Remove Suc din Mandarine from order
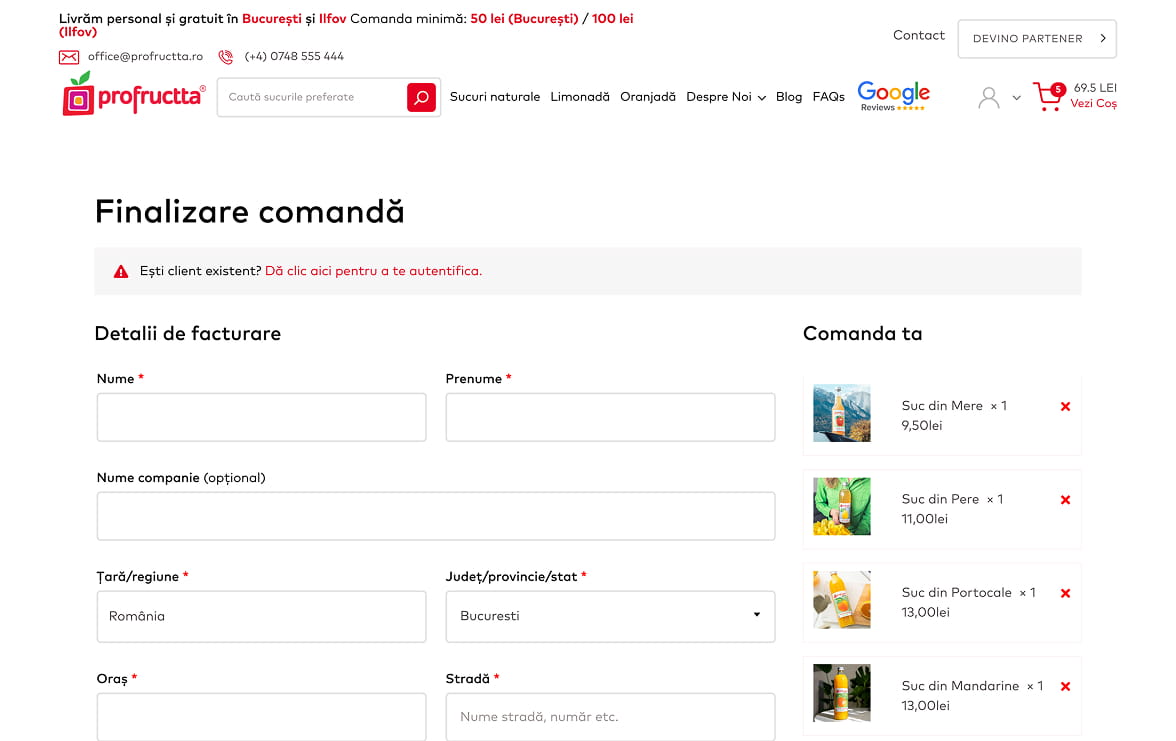1176x741 pixels. click(x=1065, y=686)
